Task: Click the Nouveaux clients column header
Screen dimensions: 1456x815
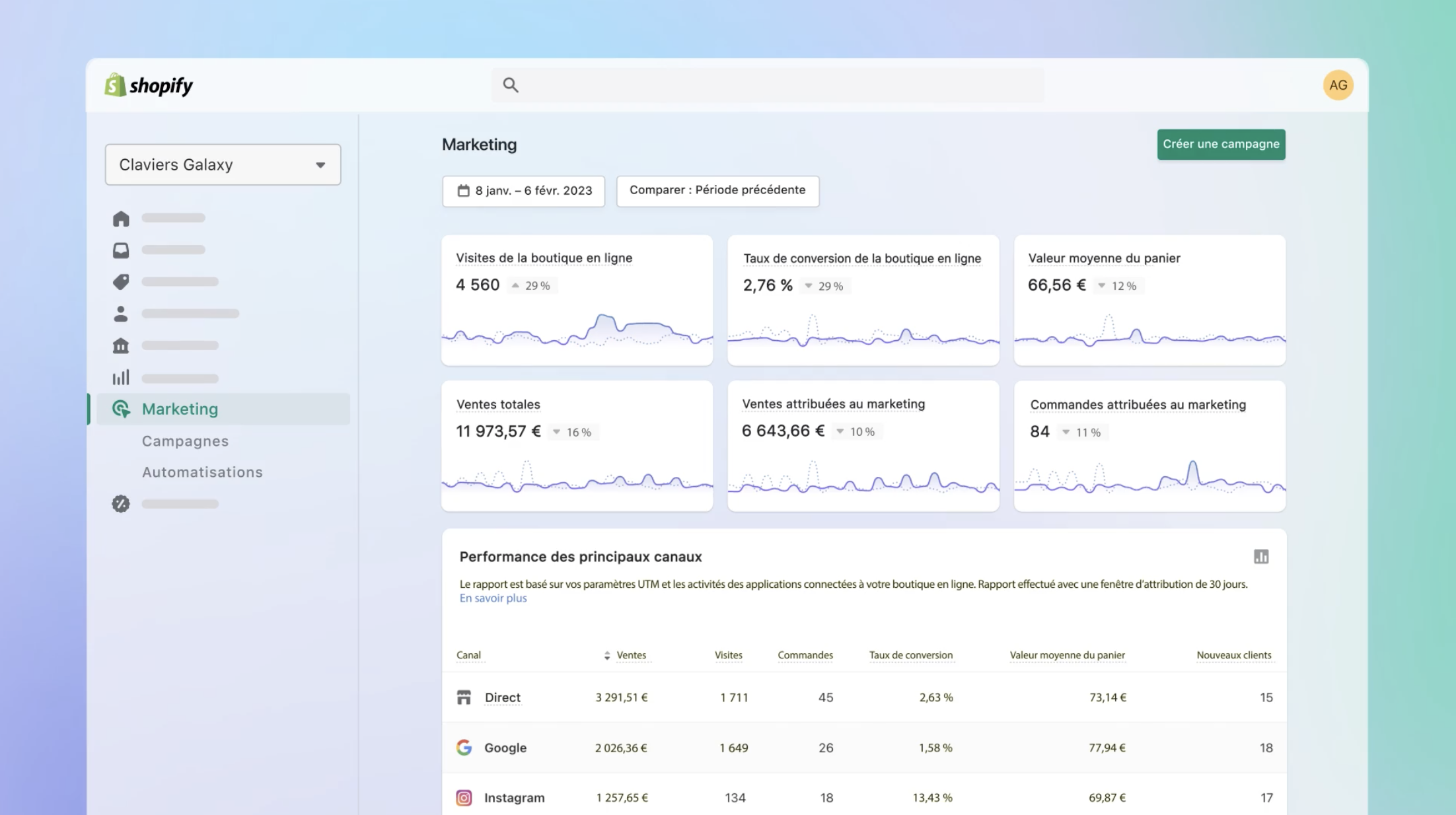Action: tap(1234, 655)
